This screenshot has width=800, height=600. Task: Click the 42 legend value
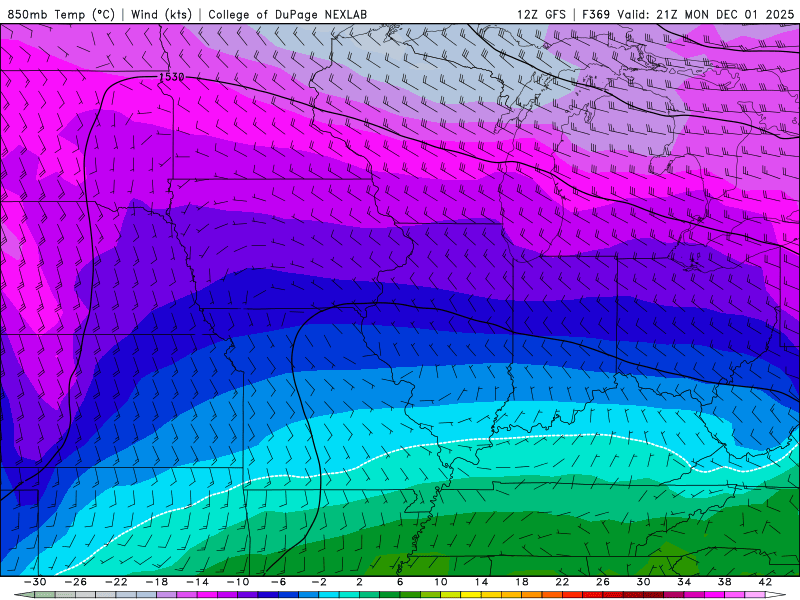765,582
